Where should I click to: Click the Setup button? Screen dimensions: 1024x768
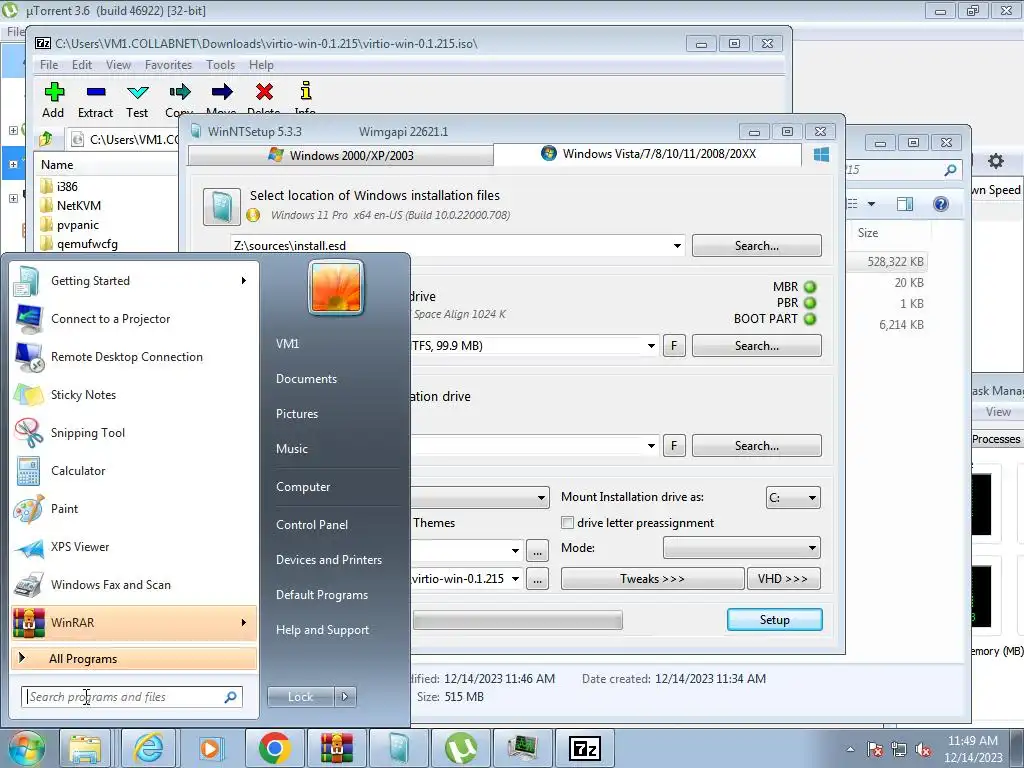point(775,620)
